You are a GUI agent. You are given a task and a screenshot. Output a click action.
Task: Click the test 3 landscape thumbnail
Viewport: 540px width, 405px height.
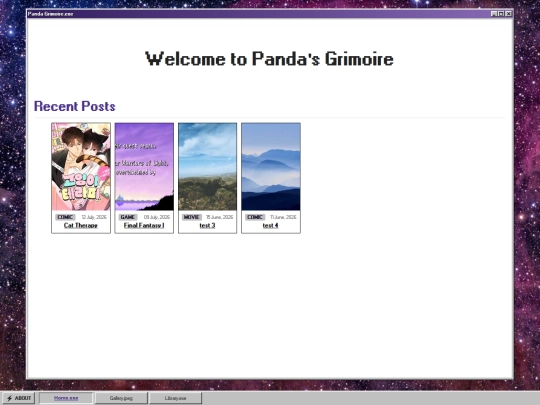point(207,167)
